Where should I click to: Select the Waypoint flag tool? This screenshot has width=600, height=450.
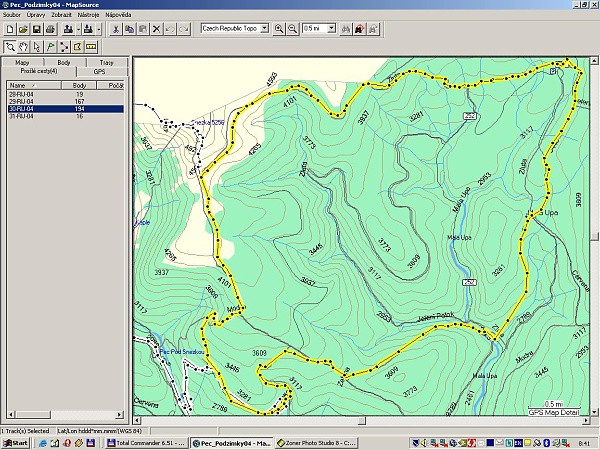click(x=50, y=47)
